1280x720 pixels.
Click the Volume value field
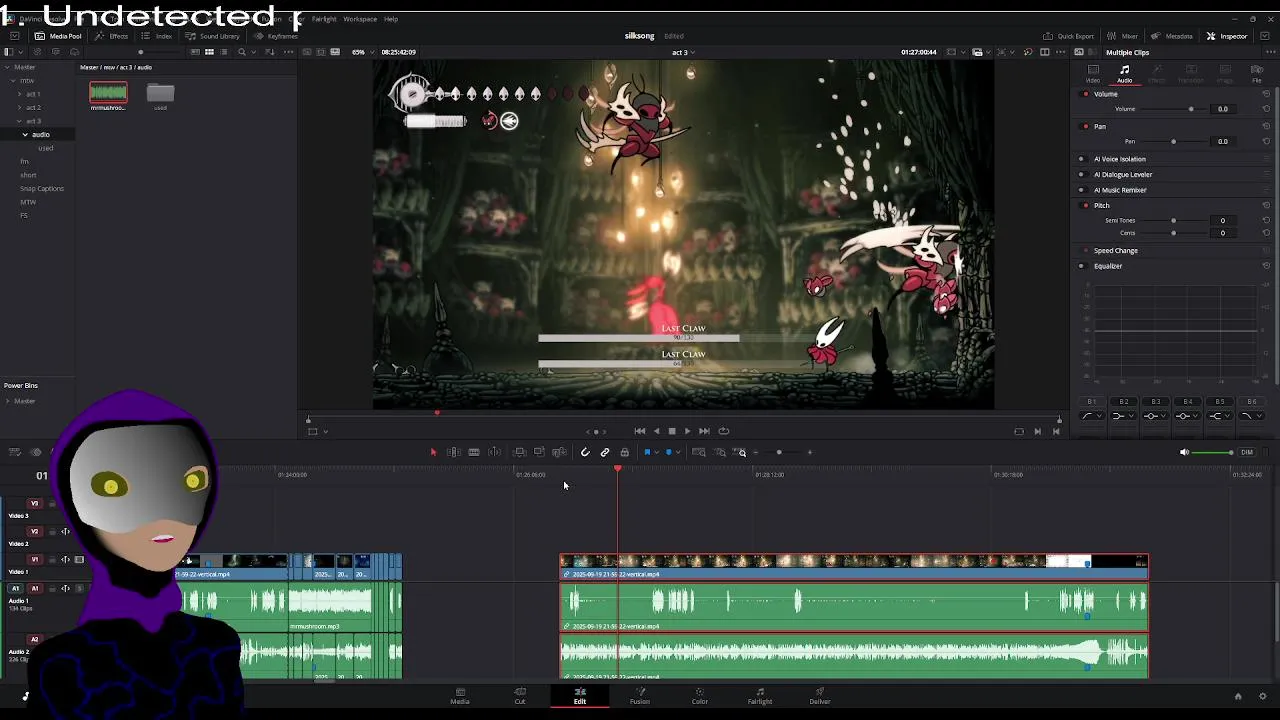coord(1222,109)
